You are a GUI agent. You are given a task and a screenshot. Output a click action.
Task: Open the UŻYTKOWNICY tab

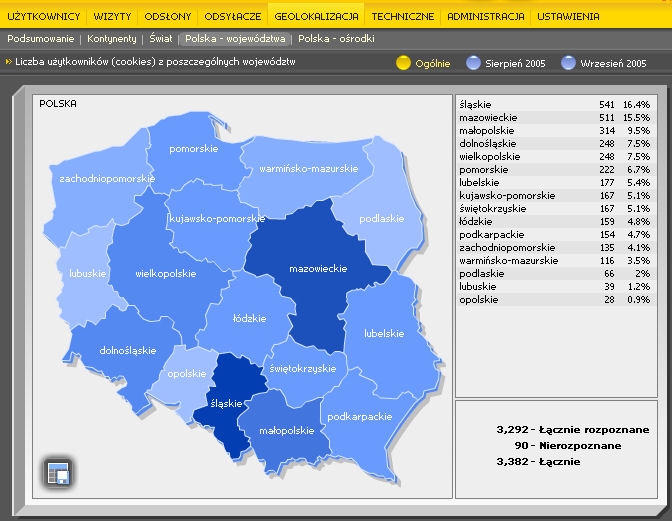click(44, 17)
